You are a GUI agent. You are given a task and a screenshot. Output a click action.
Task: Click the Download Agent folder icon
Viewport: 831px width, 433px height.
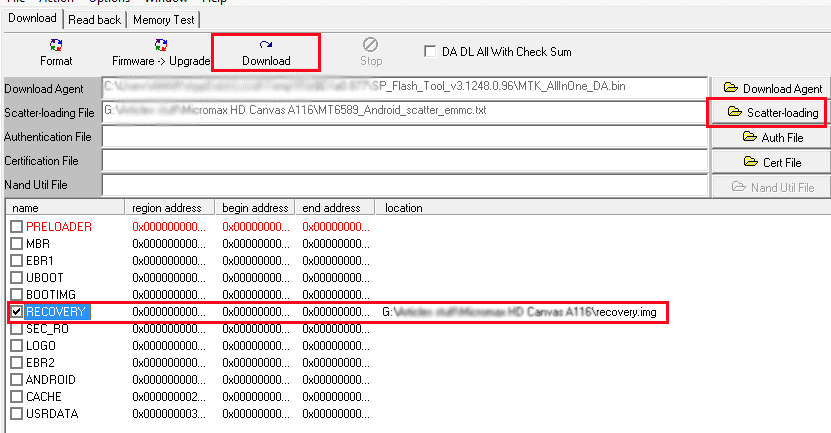731,87
